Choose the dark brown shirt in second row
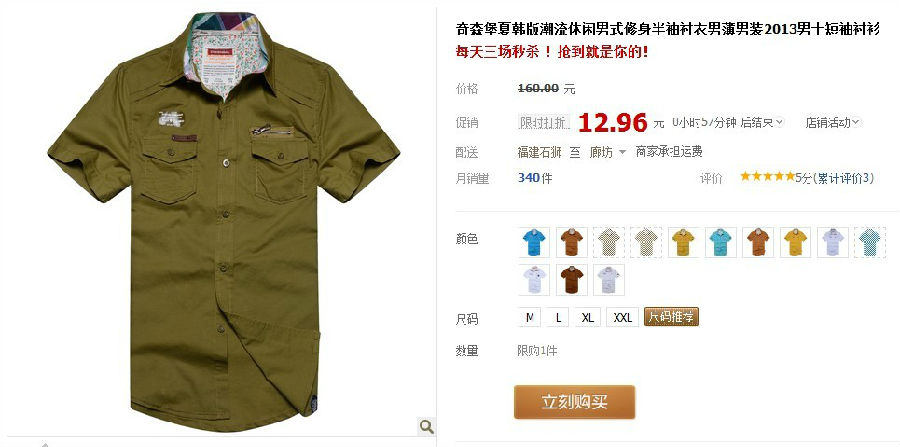The height and width of the screenshot is (447, 900). point(572,280)
